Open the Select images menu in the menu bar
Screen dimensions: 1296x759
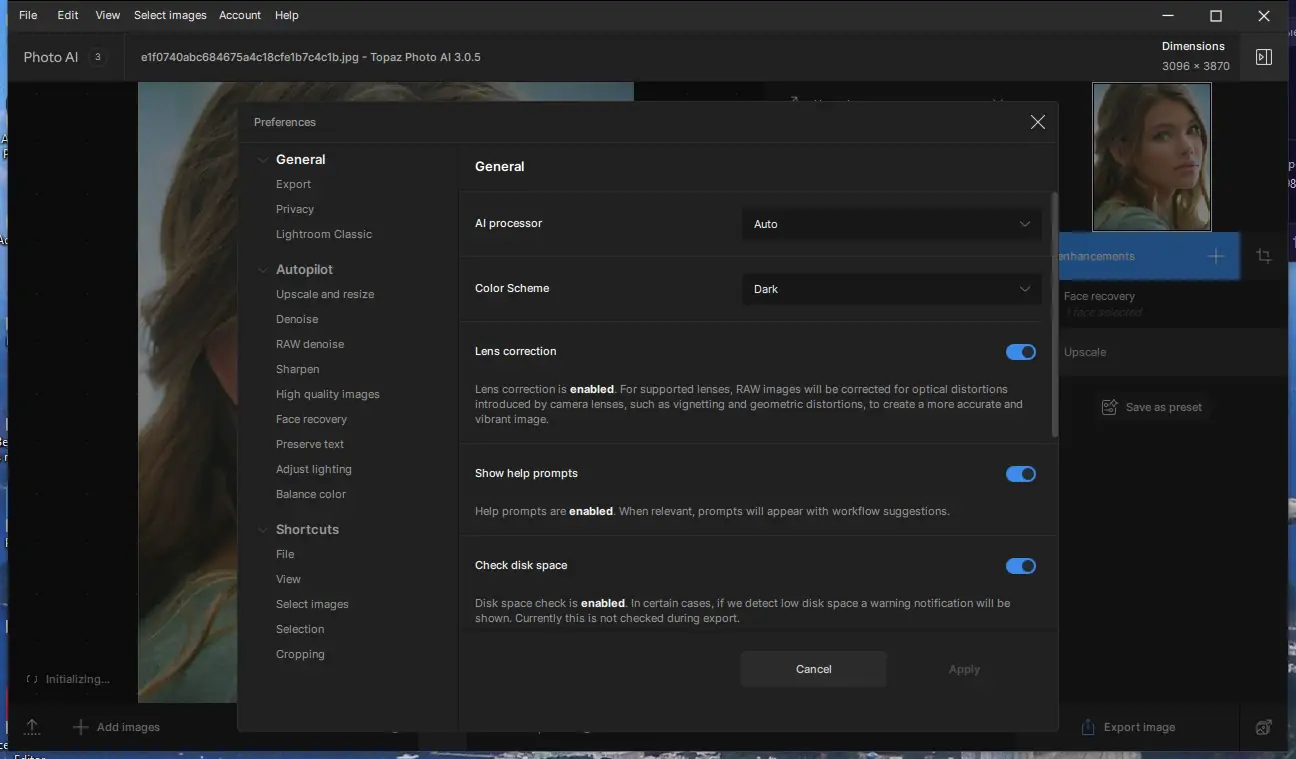coord(170,15)
